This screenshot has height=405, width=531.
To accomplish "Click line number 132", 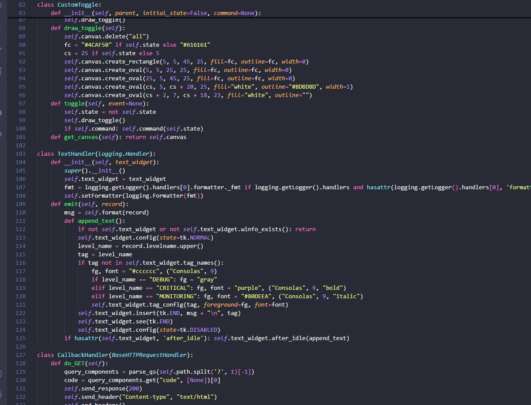I will [21, 397].
